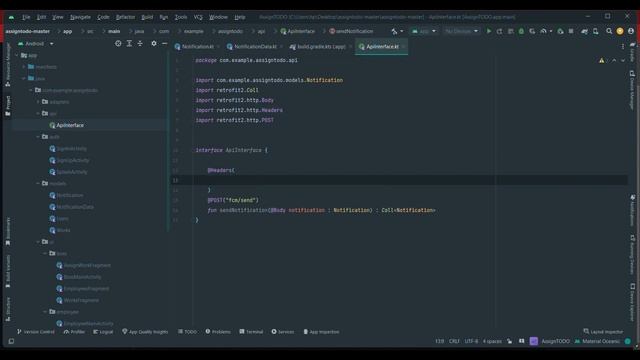This screenshot has height=360, width=640.
Task: Collapse the models package node
Action: click(x=38, y=183)
